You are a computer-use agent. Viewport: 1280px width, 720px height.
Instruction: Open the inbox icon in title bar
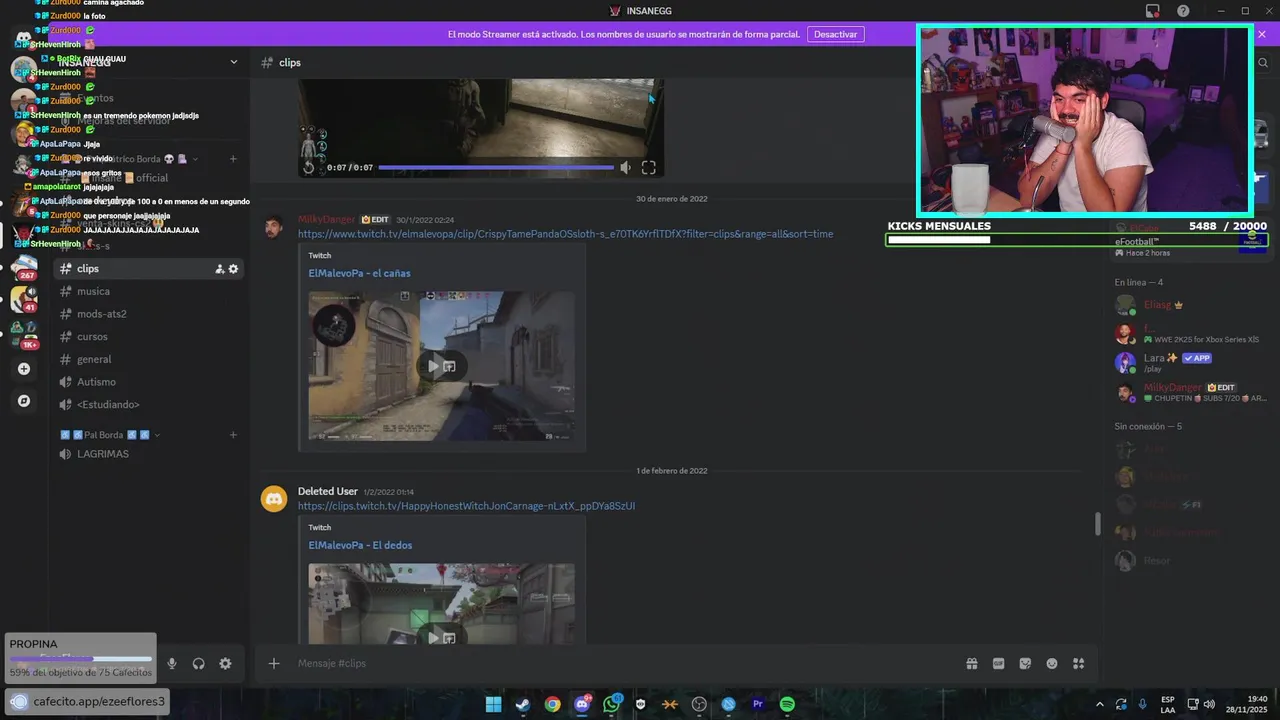click(x=1153, y=11)
